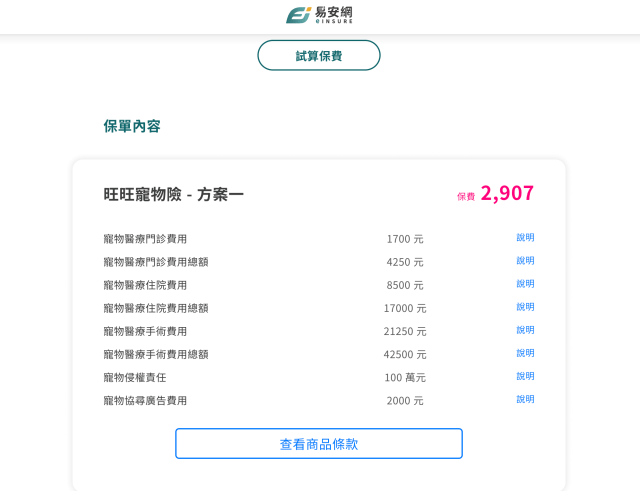View 說明 for 寵物醫療手術費用總額
The image size is (640, 491).
pos(525,353)
